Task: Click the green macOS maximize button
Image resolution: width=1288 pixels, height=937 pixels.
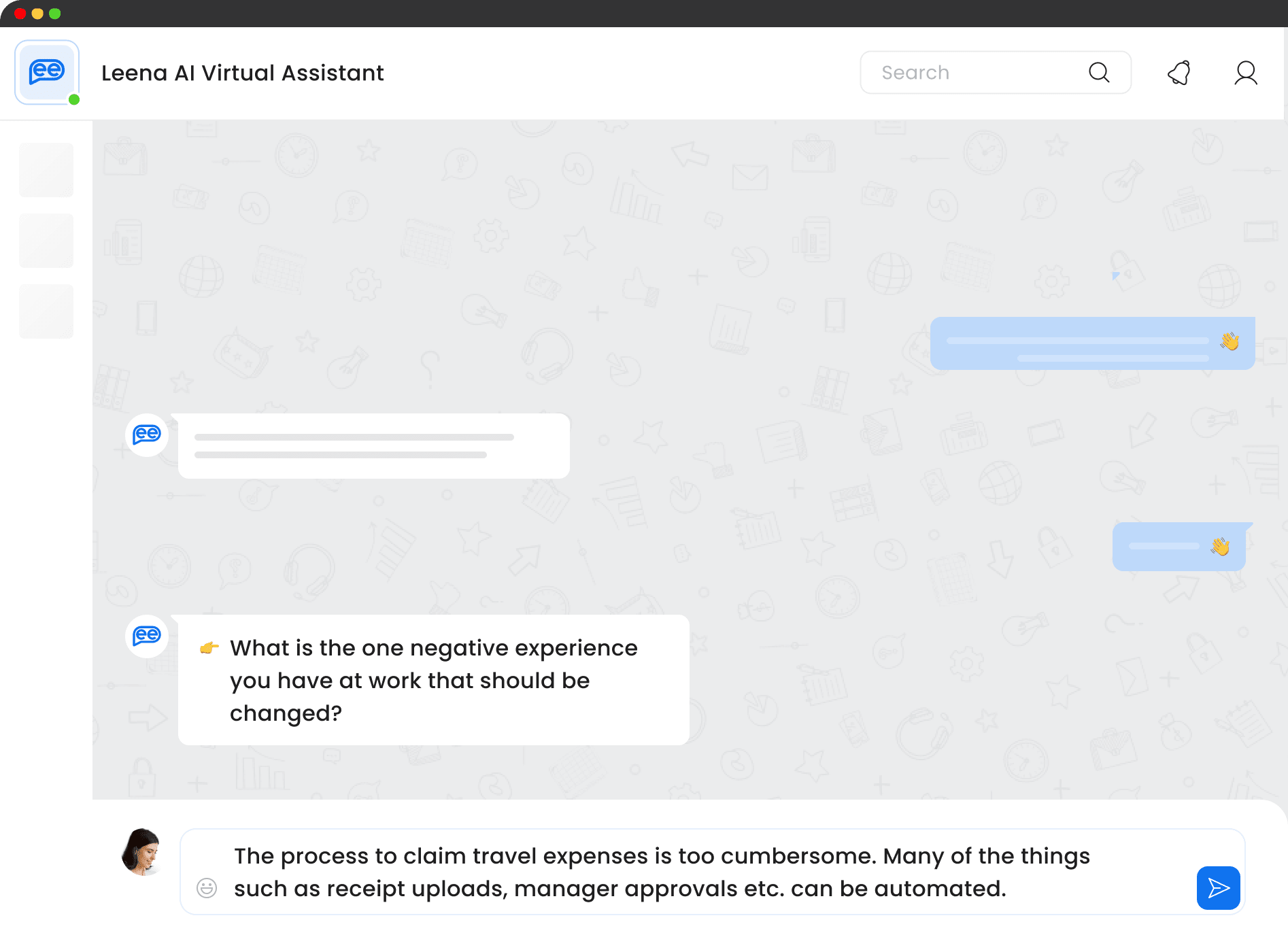Action: point(55,14)
